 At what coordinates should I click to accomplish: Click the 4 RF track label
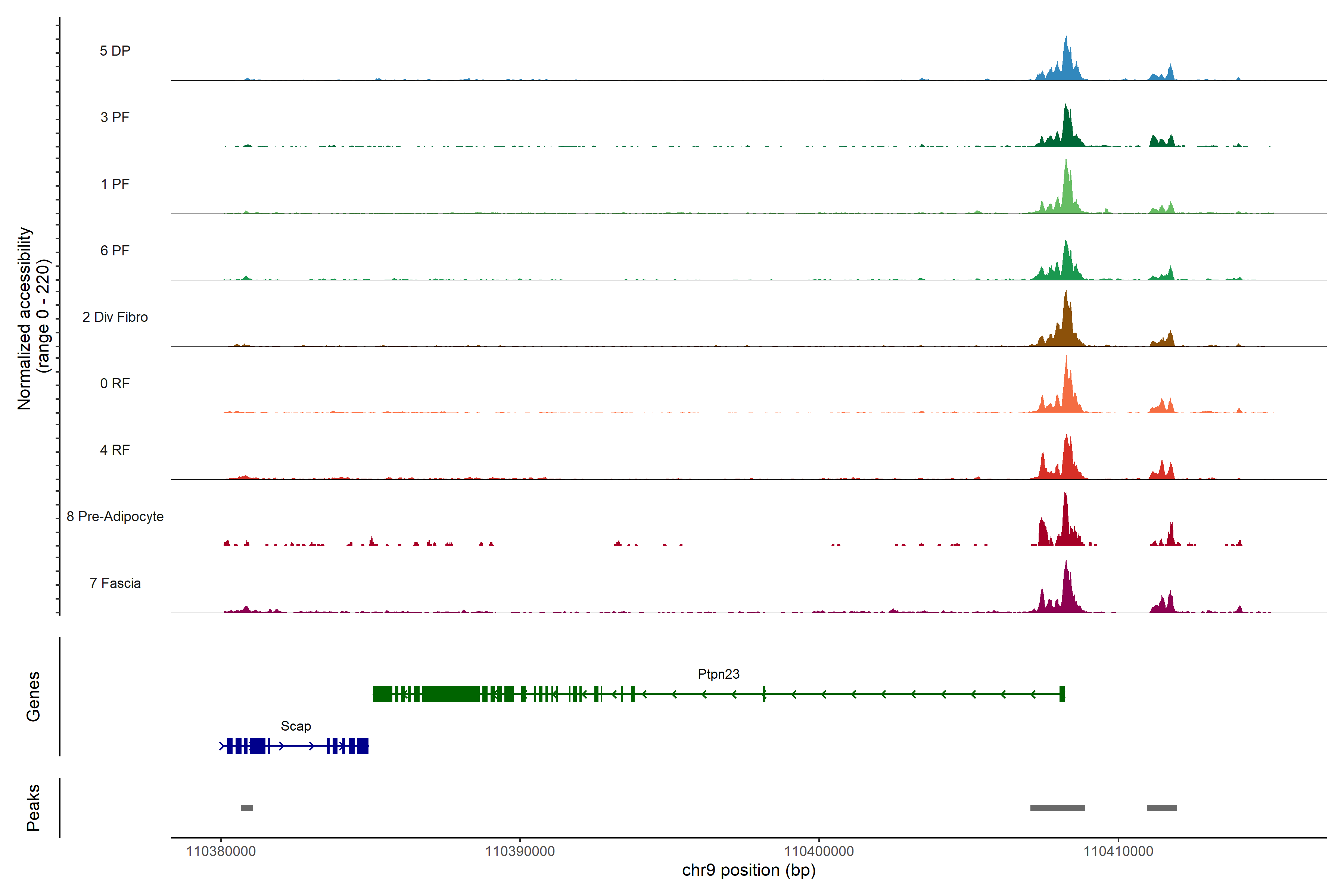coord(115,450)
